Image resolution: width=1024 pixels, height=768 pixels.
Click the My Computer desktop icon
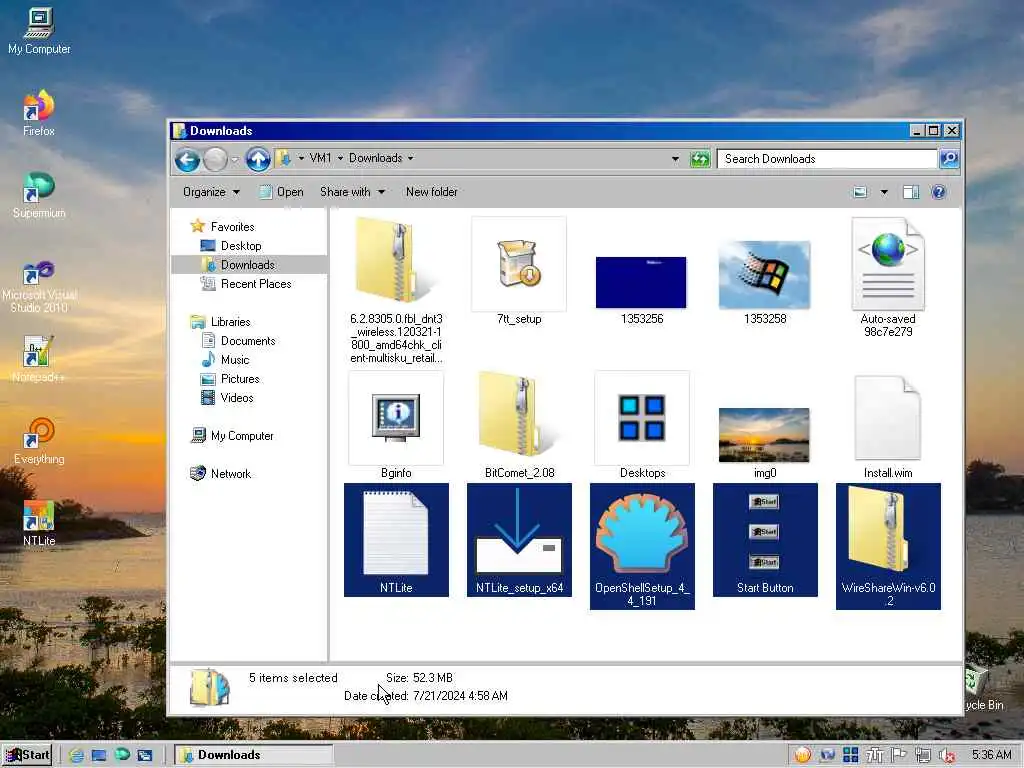pyautogui.click(x=39, y=31)
